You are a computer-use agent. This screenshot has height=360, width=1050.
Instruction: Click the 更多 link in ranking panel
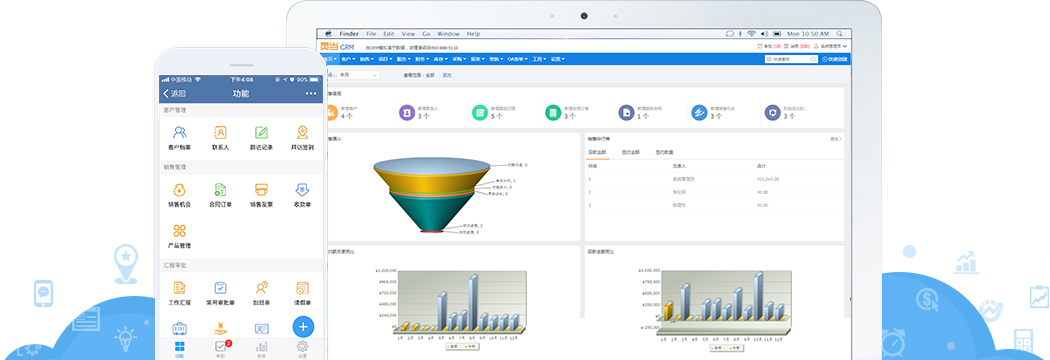[x=836, y=139]
